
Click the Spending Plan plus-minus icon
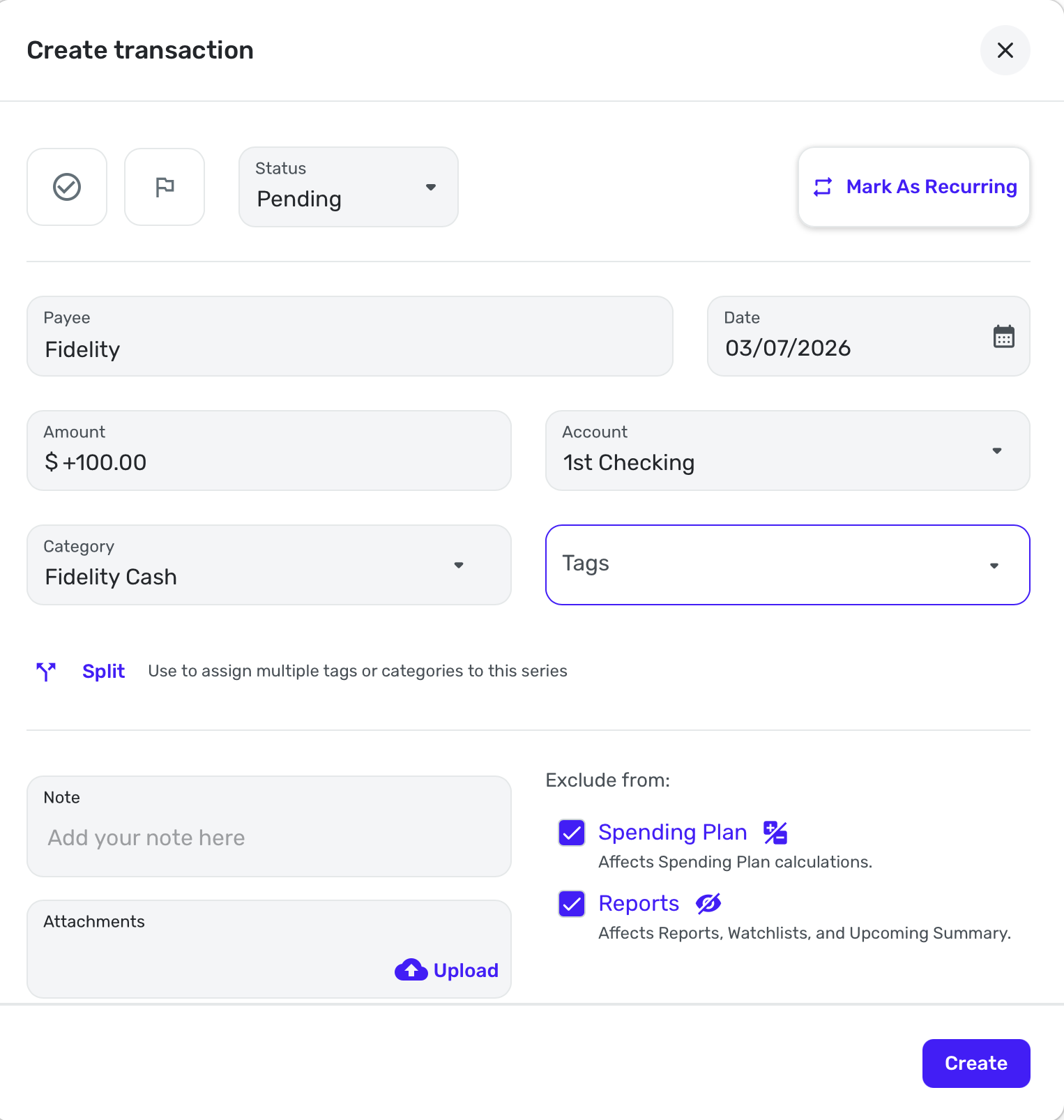point(775,833)
